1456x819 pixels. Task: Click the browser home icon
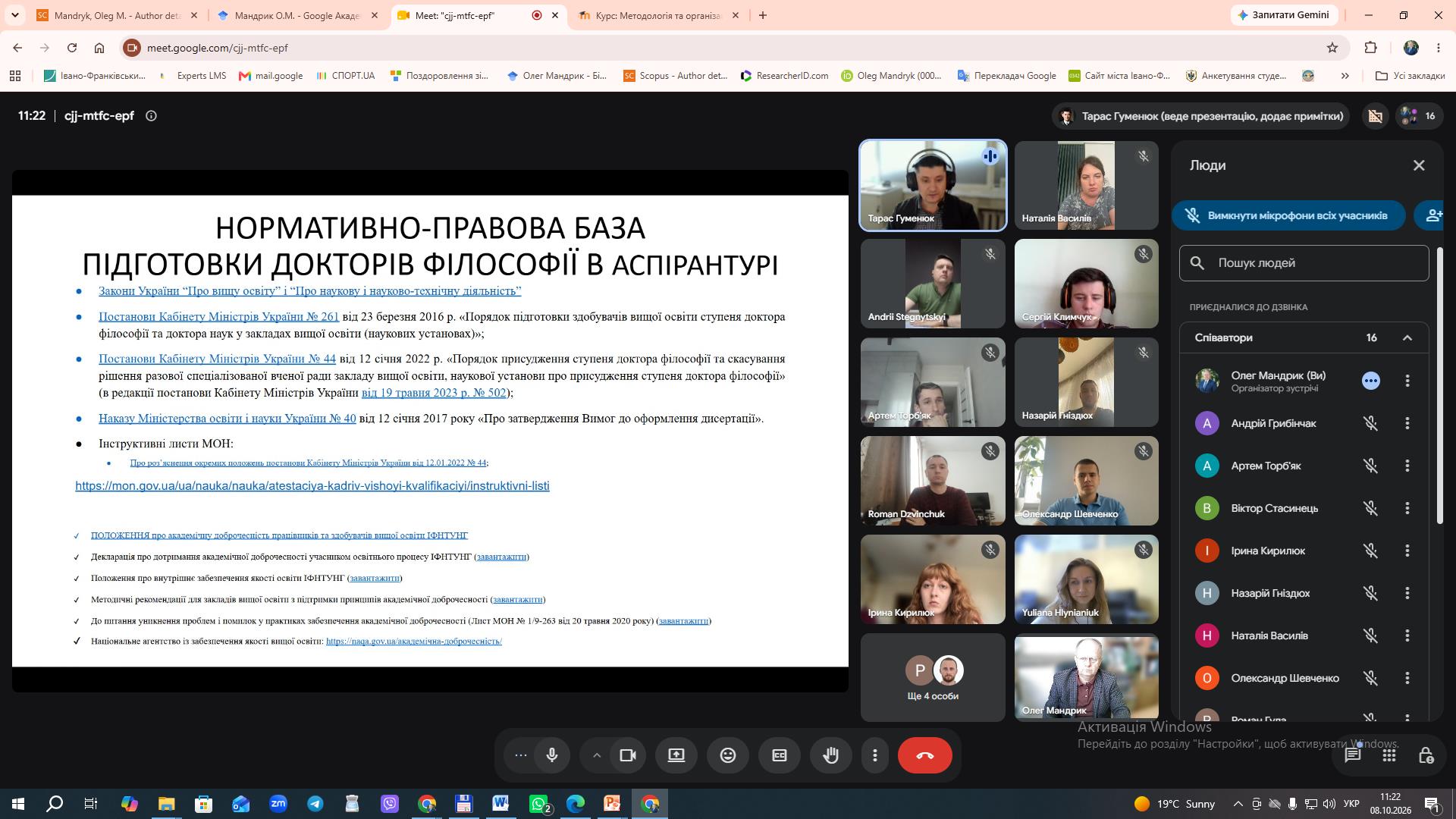(99, 48)
